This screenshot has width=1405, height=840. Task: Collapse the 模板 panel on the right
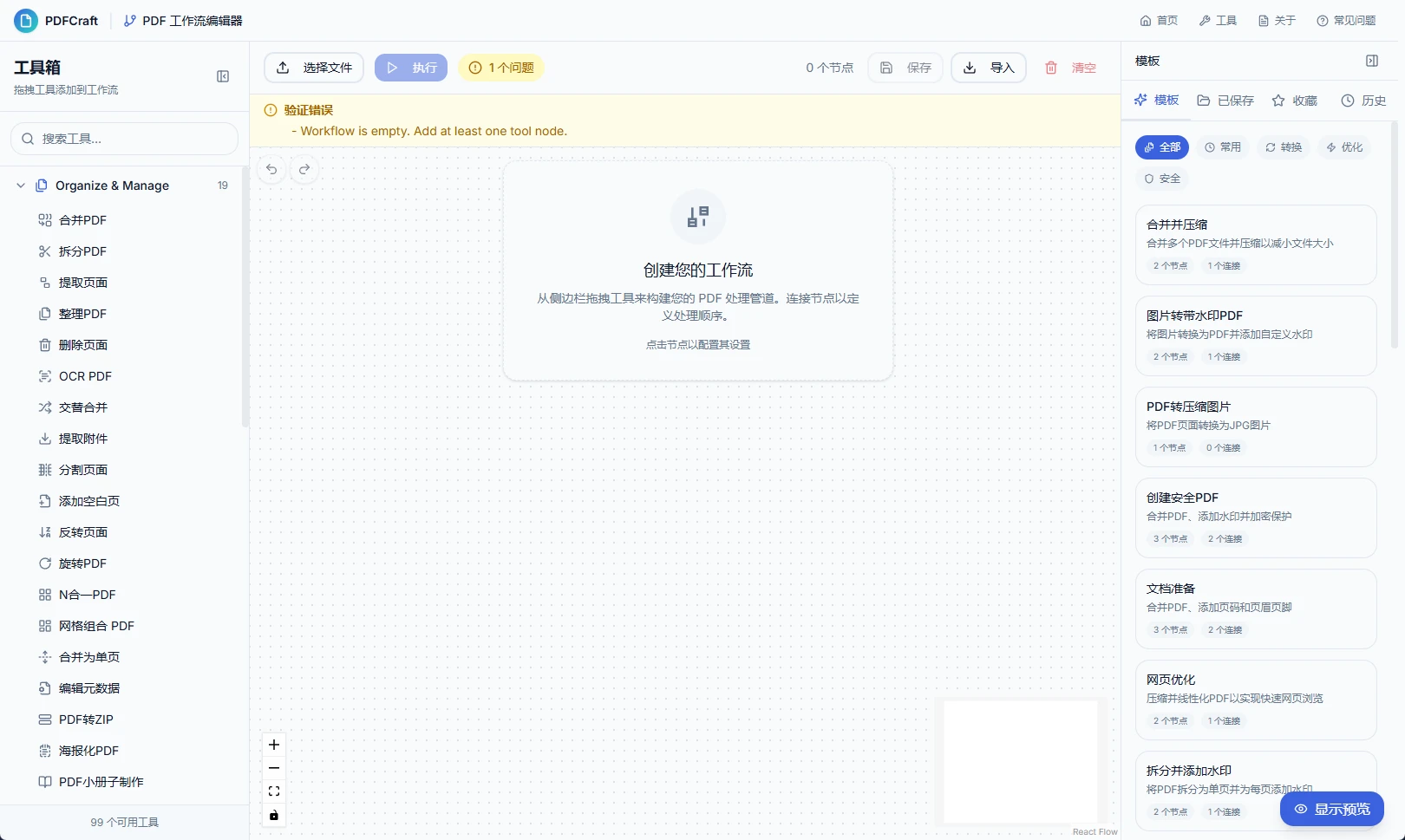pos(1371,61)
